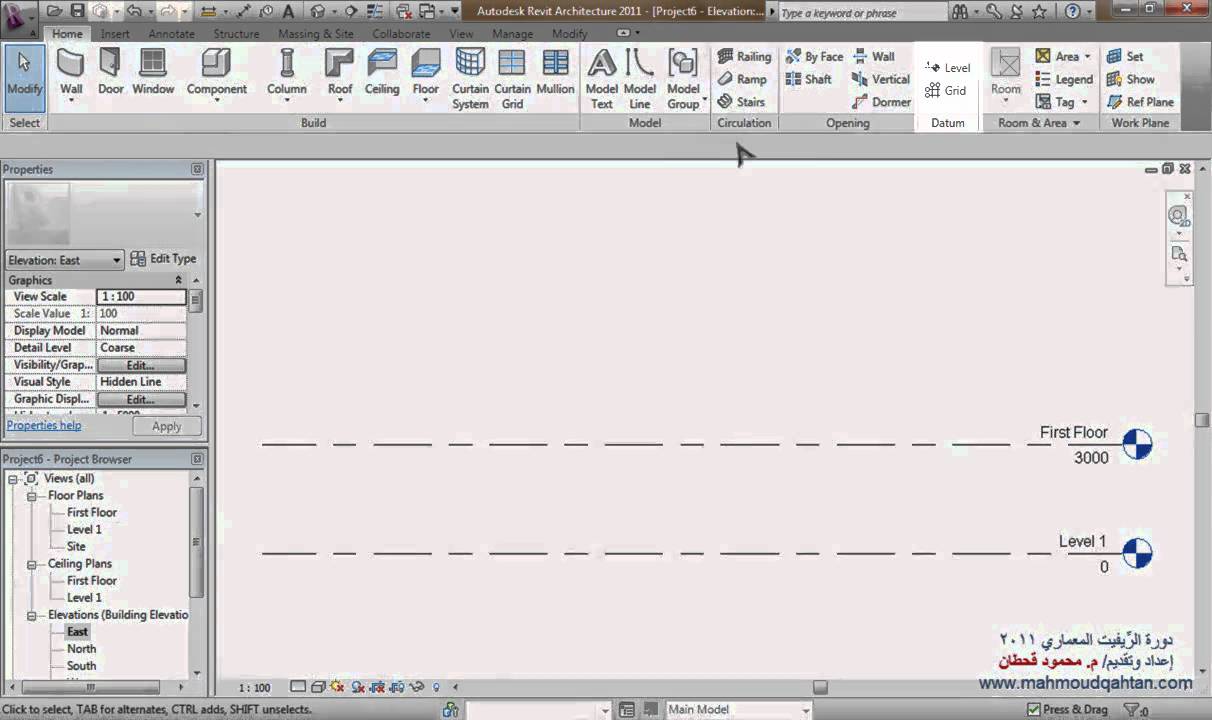Collapse the Ceiling Plans tree node

click(31, 564)
